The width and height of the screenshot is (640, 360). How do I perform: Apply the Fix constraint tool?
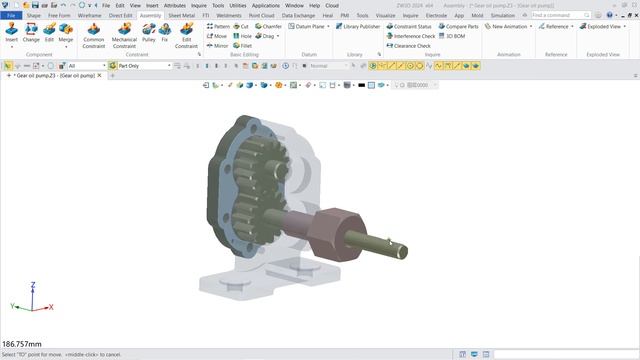pyautogui.click(x=164, y=33)
